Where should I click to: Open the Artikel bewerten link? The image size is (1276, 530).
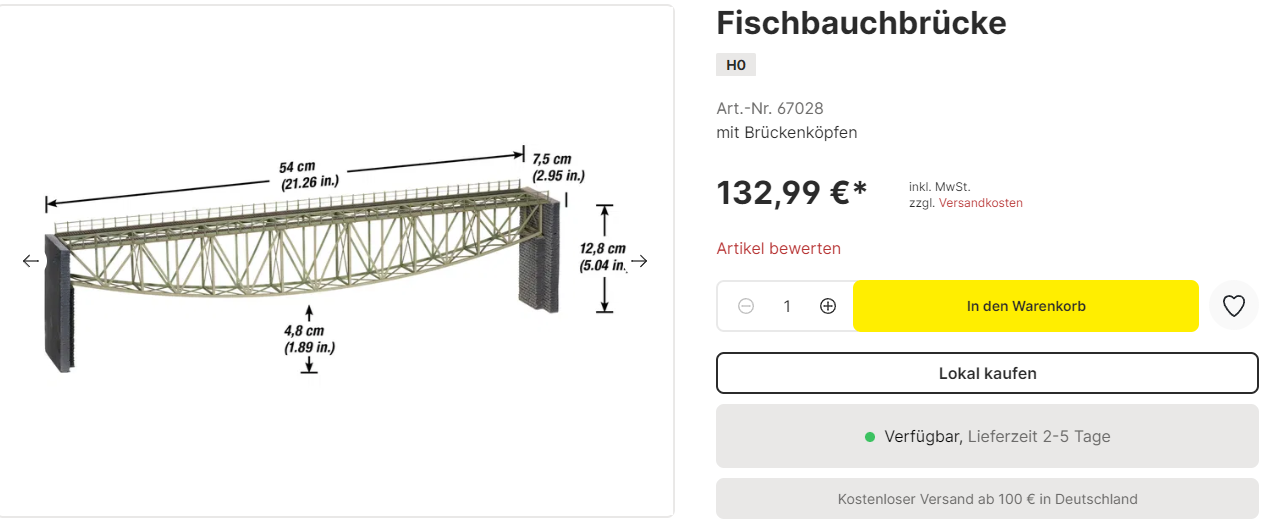[778, 248]
